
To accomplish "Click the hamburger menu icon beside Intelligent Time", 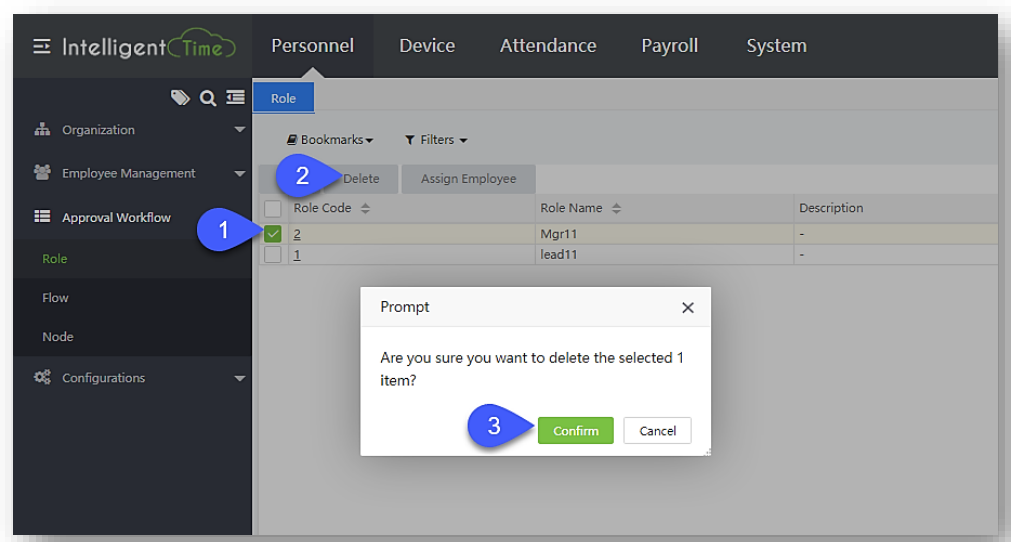I will 41,47.
